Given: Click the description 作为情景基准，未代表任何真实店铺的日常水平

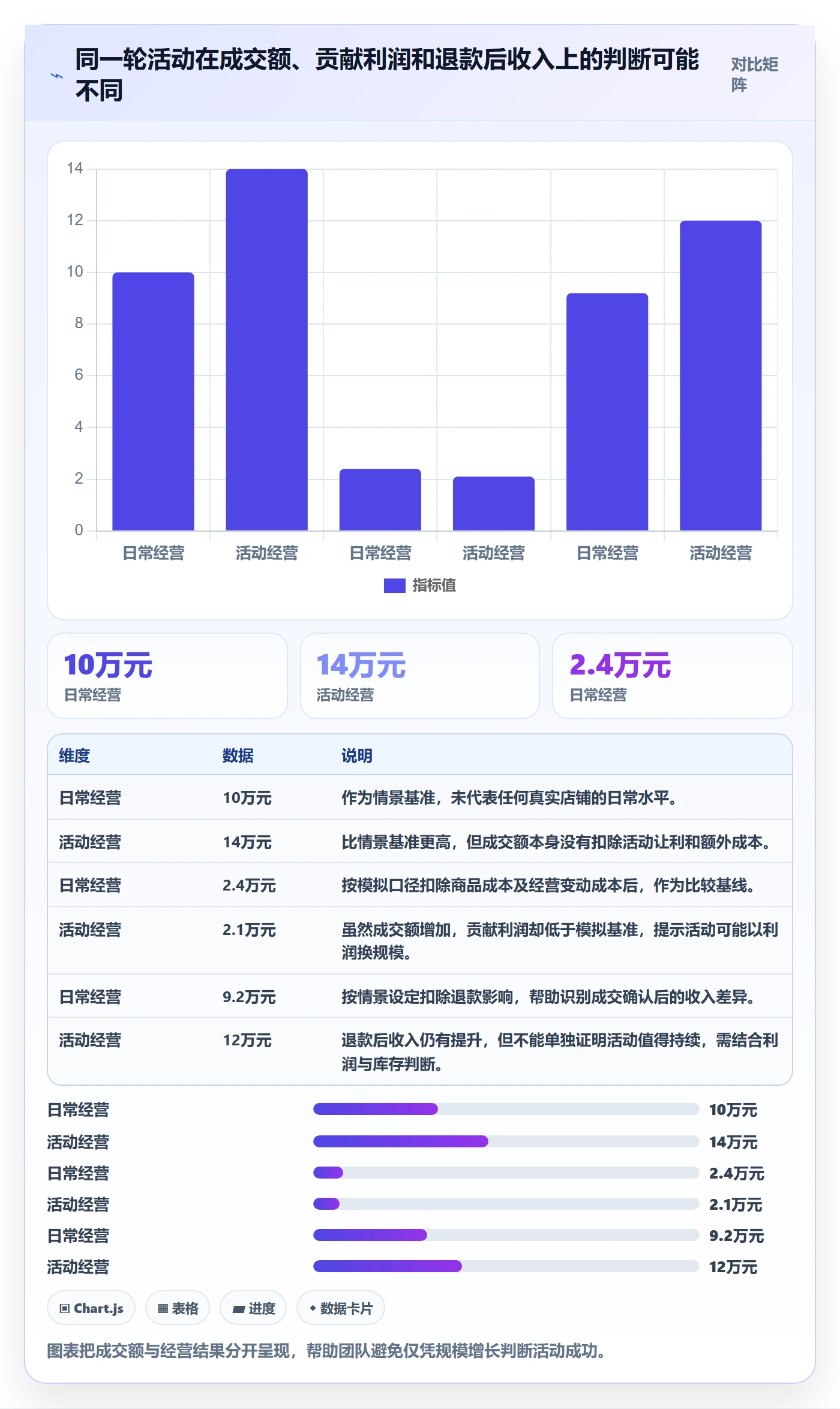Looking at the screenshot, I should (509, 798).
